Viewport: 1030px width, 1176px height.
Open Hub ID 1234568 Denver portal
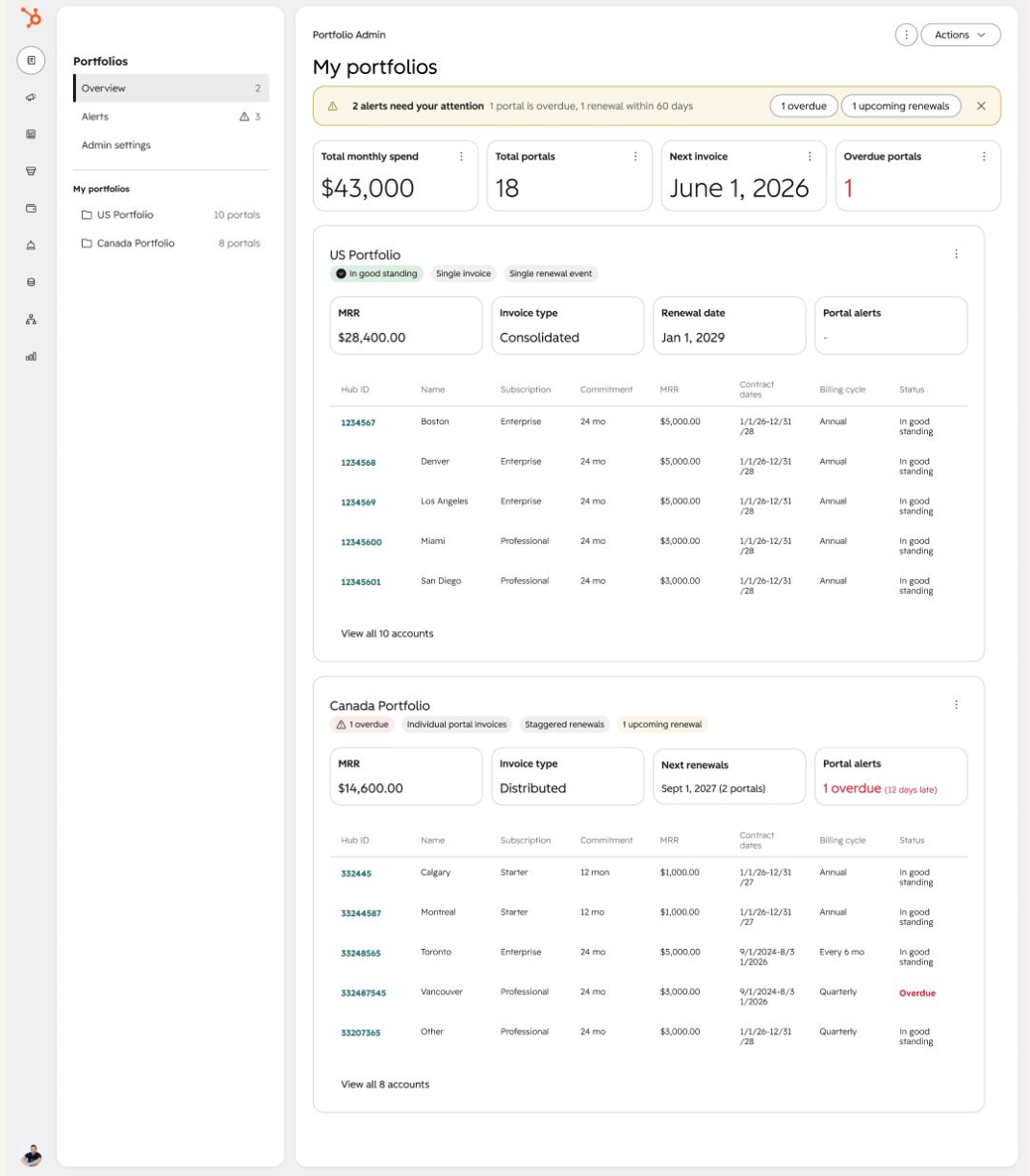coord(358,463)
